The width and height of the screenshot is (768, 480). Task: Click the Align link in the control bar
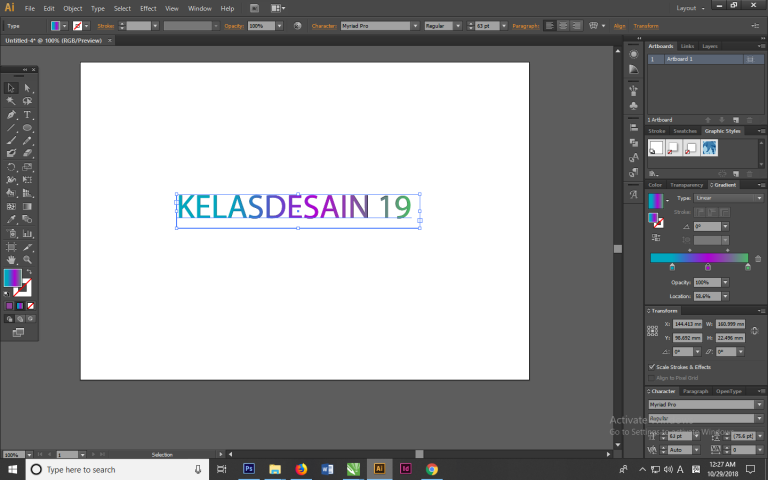click(x=619, y=25)
